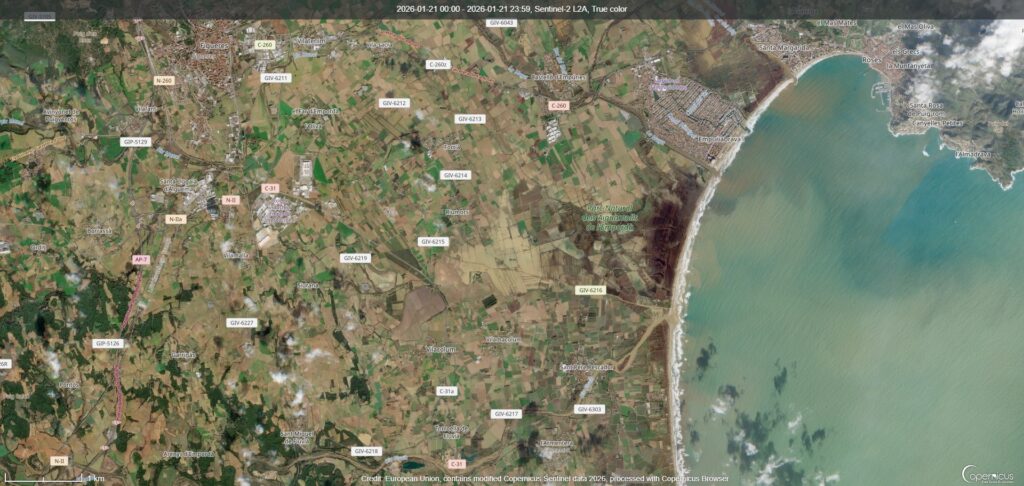Click the GIV-6219 road label

[x=355, y=258]
